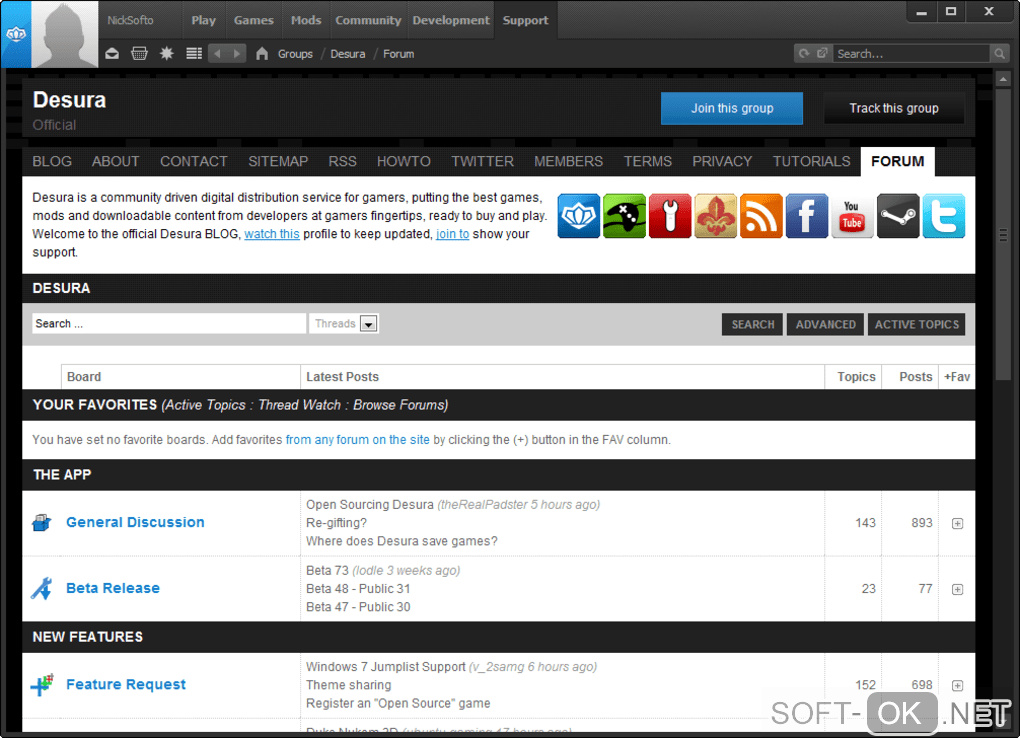This screenshot has height=738, width=1020.
Task: Open the Threads dropdown in forum search
Action: 344,323
